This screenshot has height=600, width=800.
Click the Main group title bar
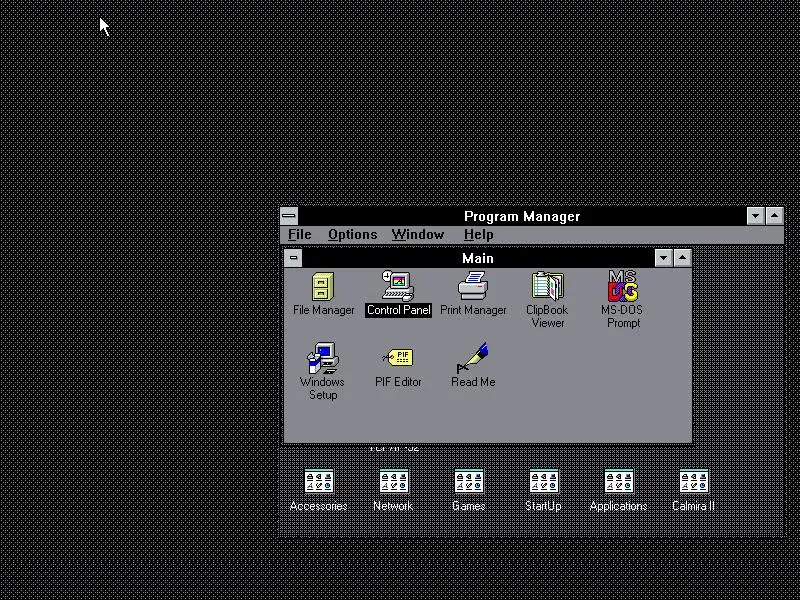(x=478, y=258)
